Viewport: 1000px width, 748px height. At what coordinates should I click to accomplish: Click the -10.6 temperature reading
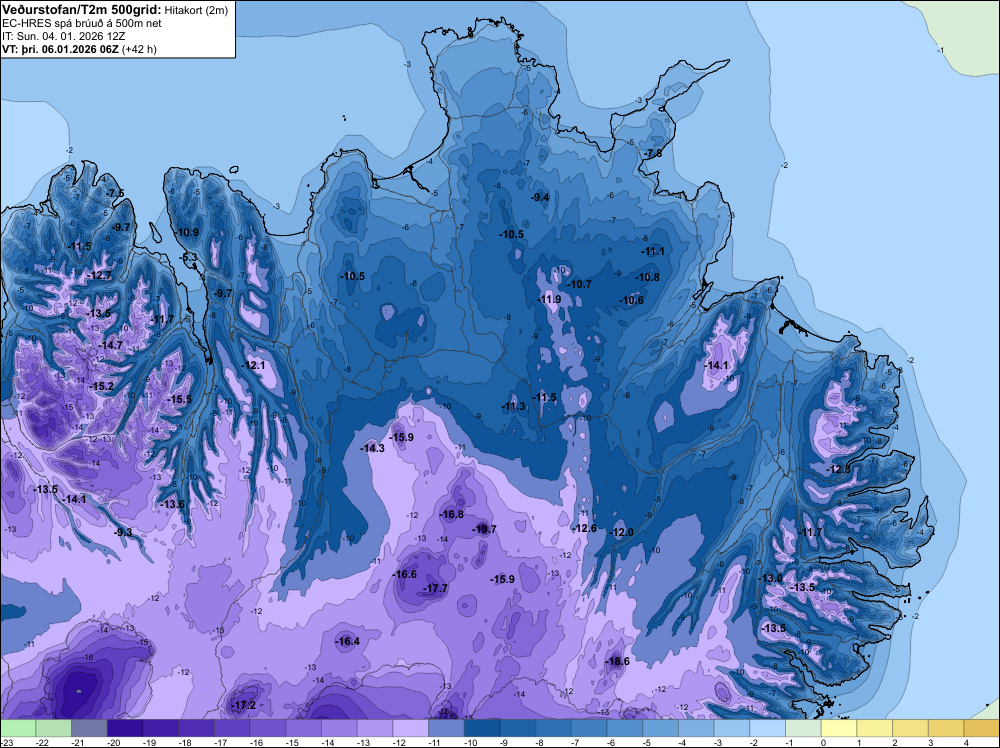click(x=632, y=300)
